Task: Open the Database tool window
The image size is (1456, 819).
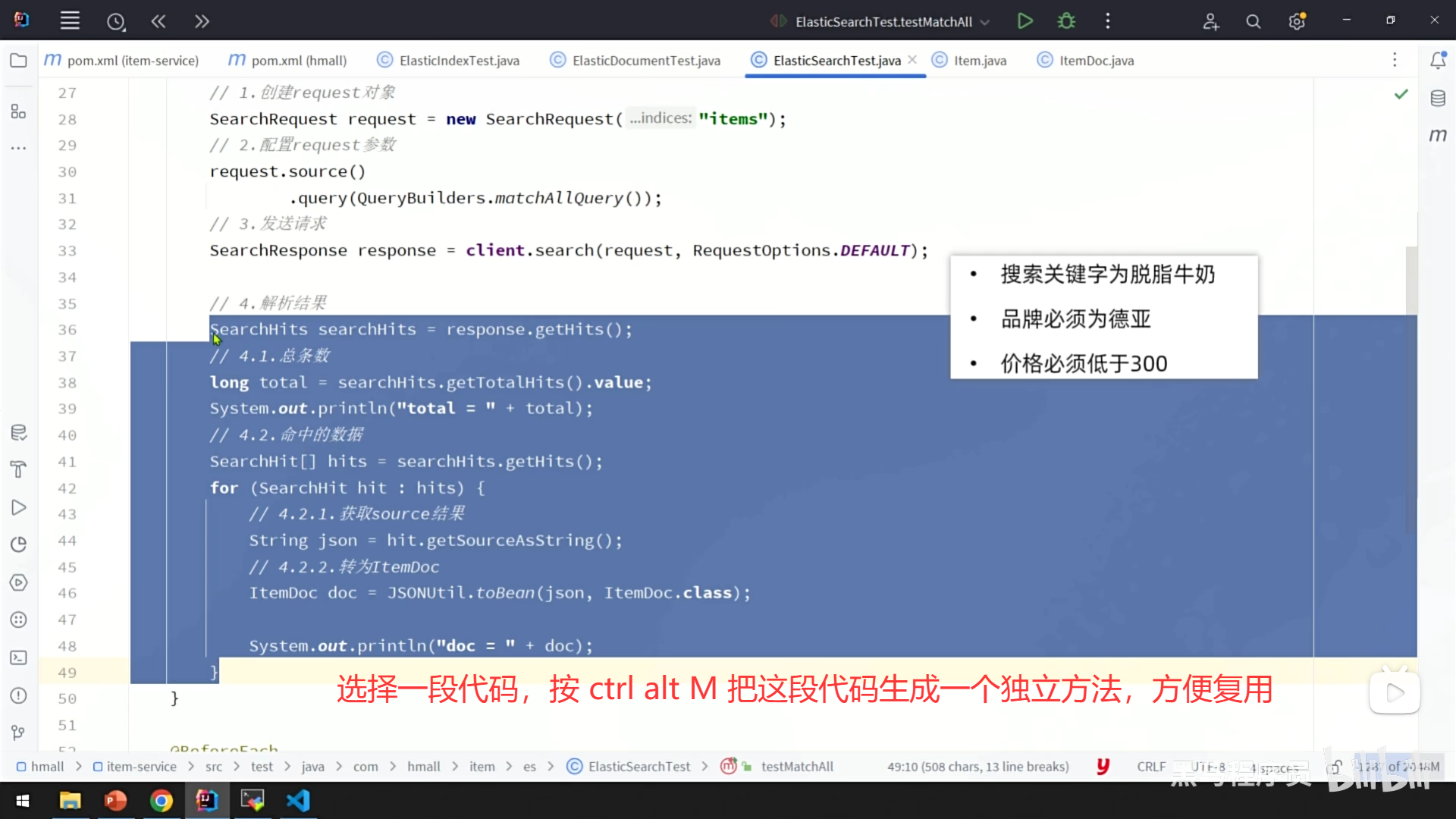Action: point(1438,98)
